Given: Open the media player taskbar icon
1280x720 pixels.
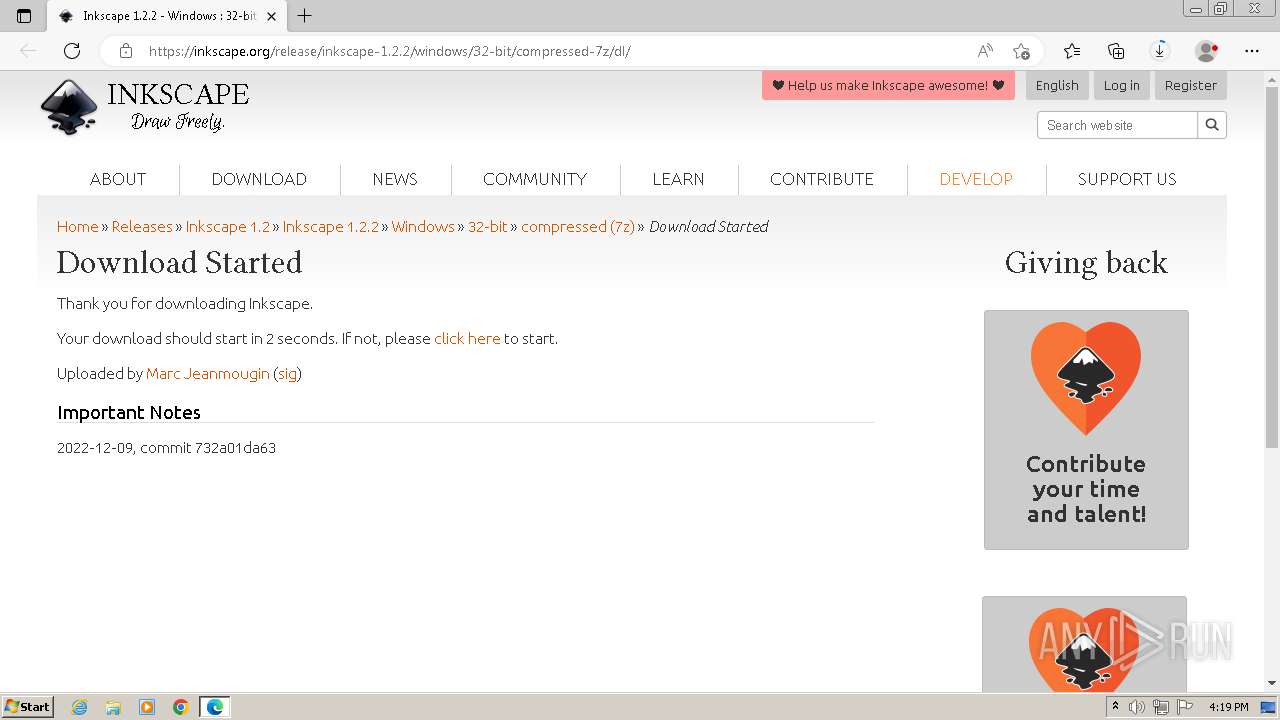Looking at the screenshot, I should (147, 707).
